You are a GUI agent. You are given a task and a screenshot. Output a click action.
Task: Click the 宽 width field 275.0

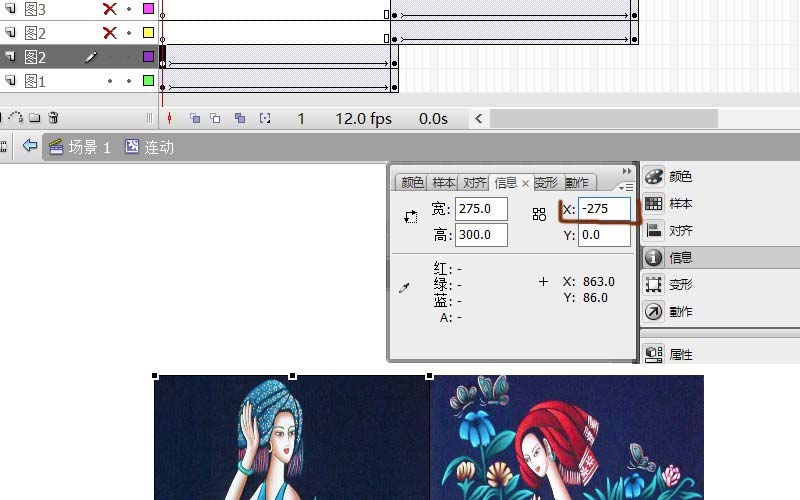point(481,209)
